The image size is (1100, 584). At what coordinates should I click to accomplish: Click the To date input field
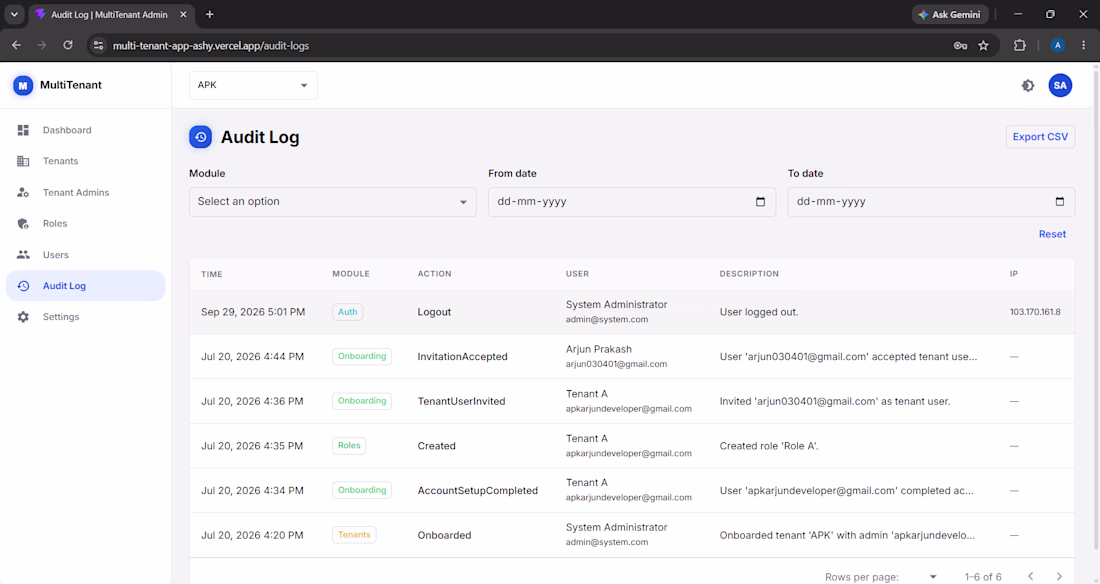pyautogui.click(x=931, y=202)
